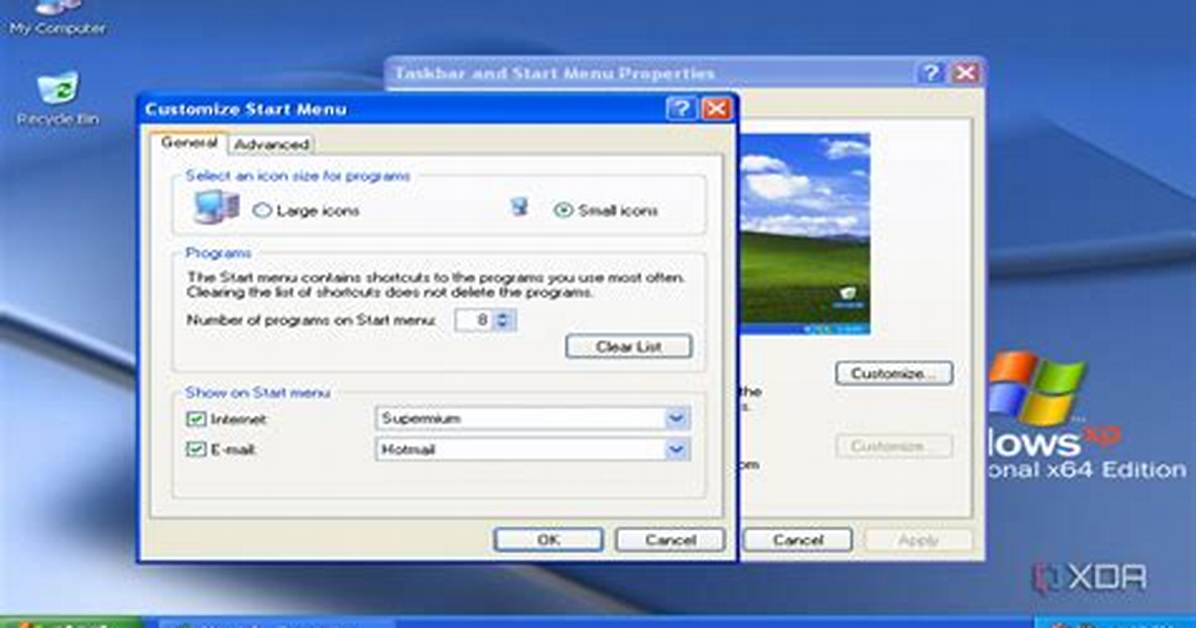Click the help question mark in Customize Start Menu
Image resolution: width=1196 pixels, height=628 pixels.
(x=681, y=109)
